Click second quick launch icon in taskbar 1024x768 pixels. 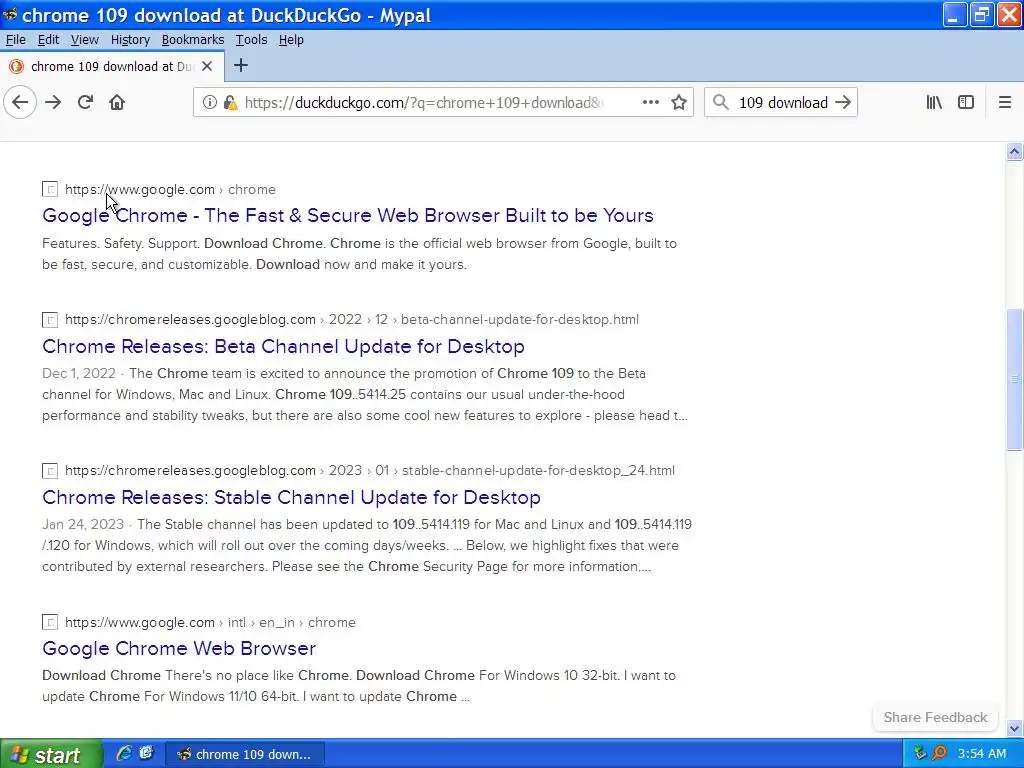coord(146,754)
